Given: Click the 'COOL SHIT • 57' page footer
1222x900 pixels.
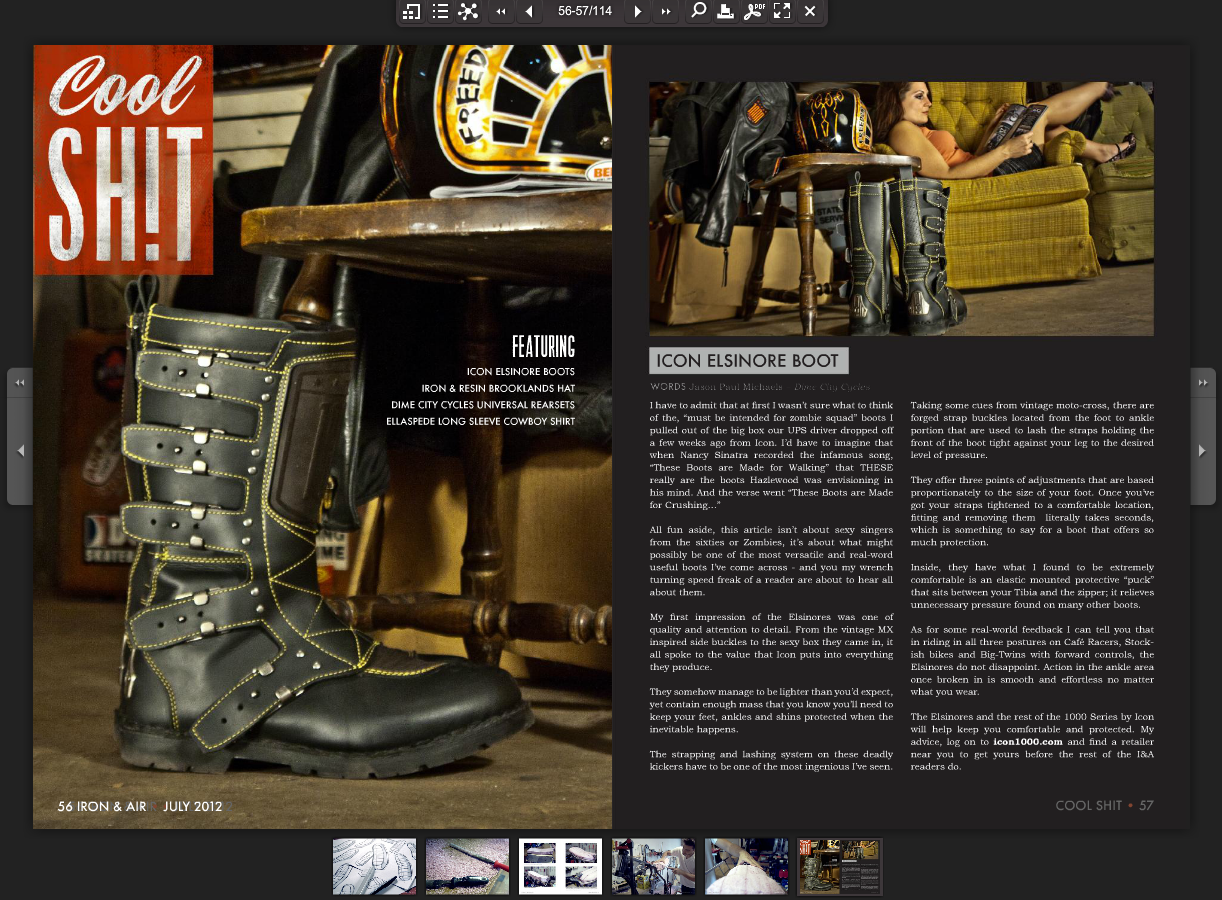Looking at the screenshot, I should tap(1104, 805).
